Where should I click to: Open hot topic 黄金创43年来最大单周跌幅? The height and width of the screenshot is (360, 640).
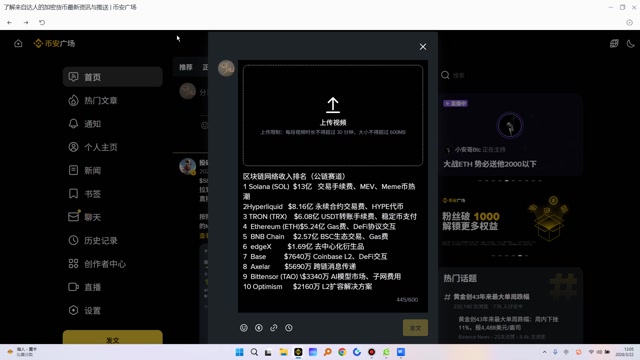coord(491,297)
